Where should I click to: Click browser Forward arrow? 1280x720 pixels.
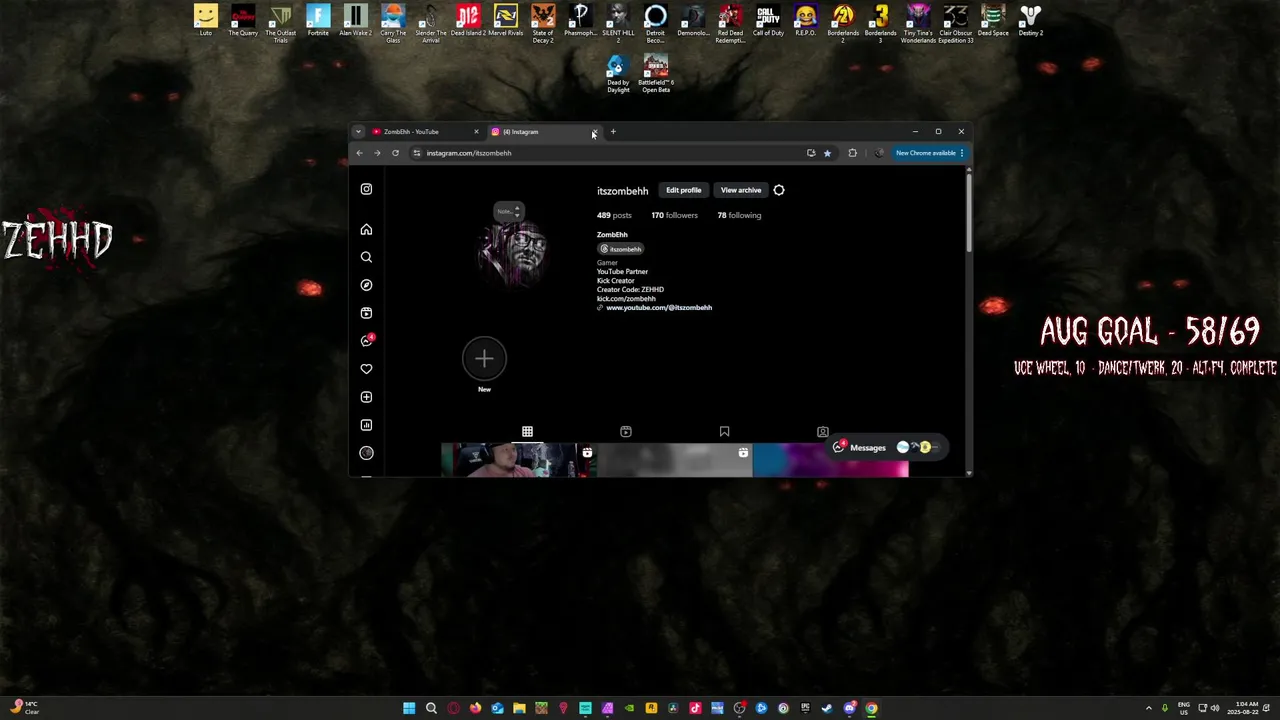pos(377,153)
